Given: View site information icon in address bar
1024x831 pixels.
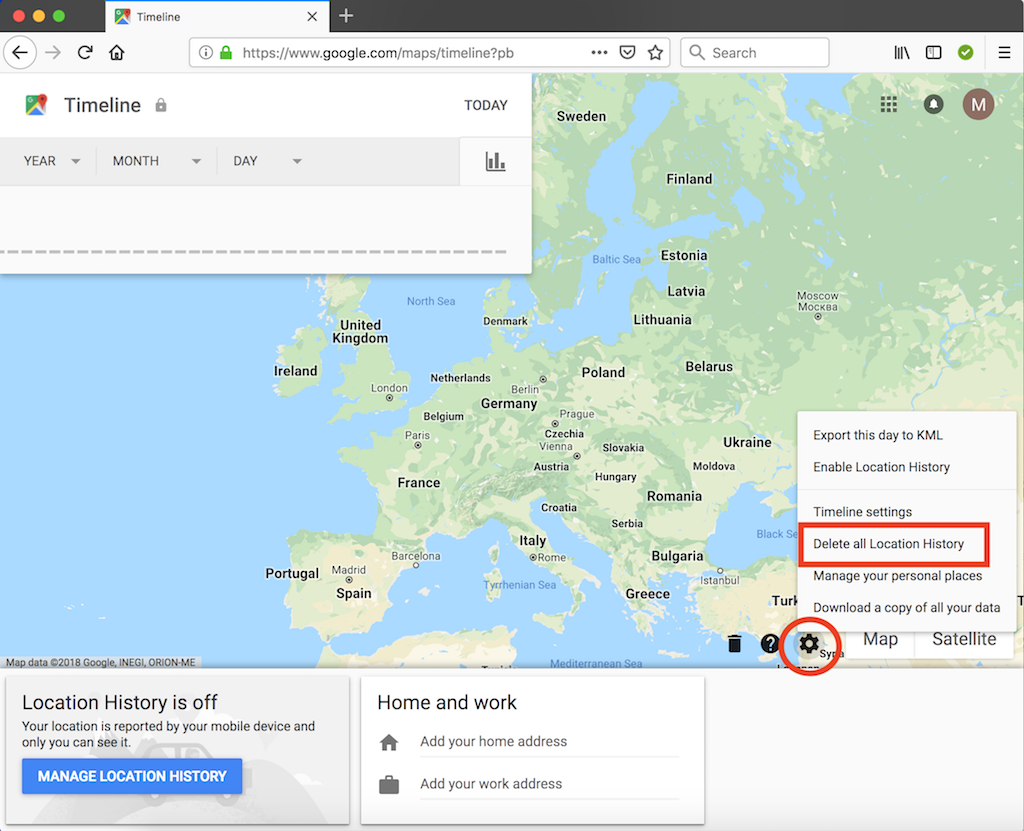Looking at the screenshot, I should pos(206,52).
